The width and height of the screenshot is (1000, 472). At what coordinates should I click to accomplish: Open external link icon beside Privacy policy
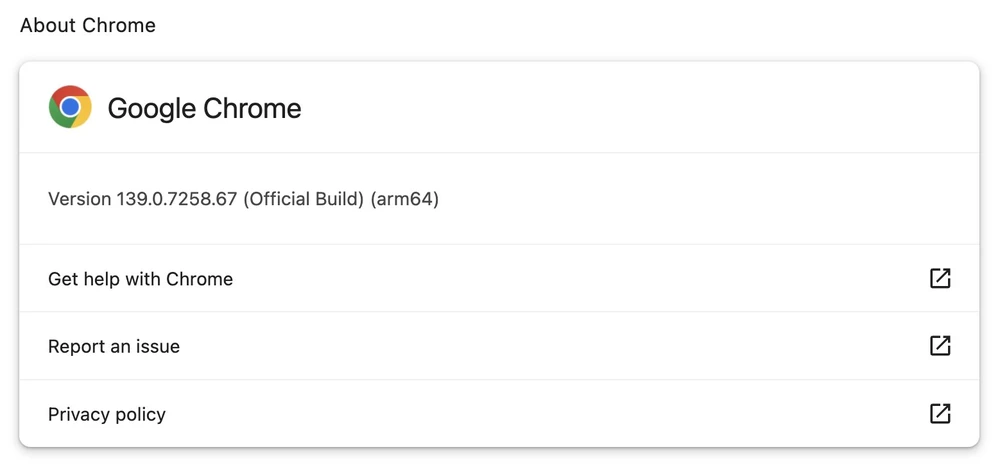click(940, 413)
